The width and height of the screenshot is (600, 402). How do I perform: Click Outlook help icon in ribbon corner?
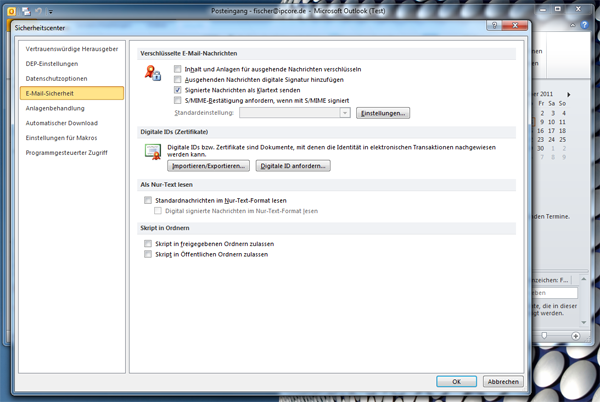point(585,25)
